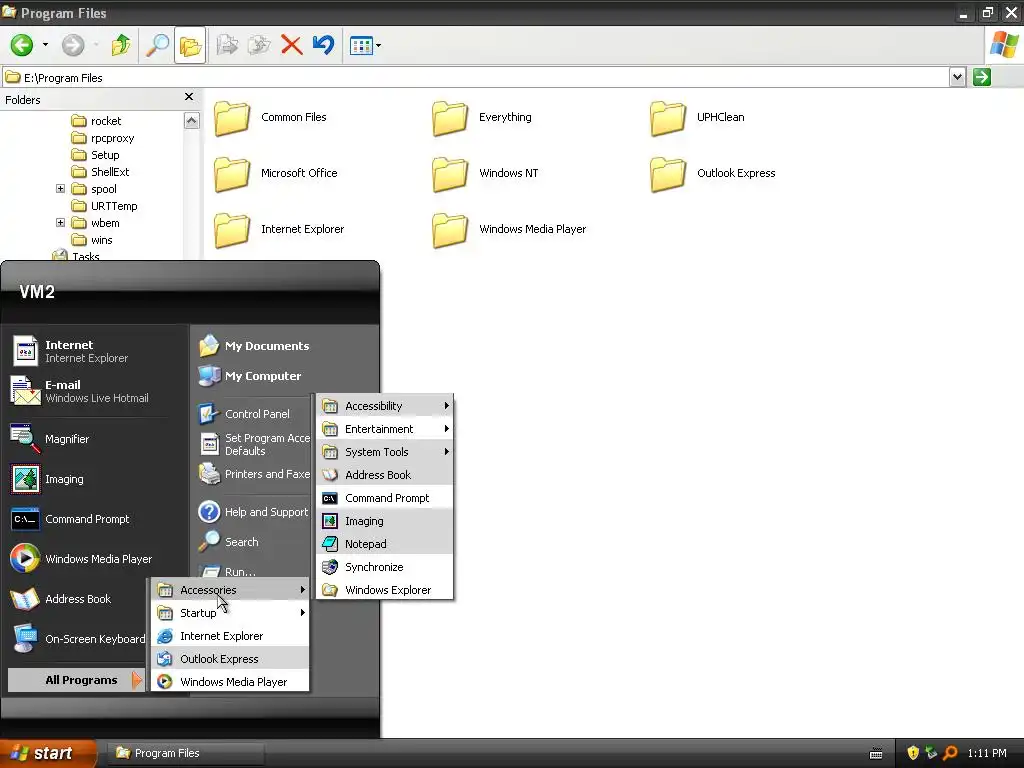Viewport: 1024px width, 768px height.
Task: Select the Outlook Express folder in Explorer
Action: [x=713, y=173]
